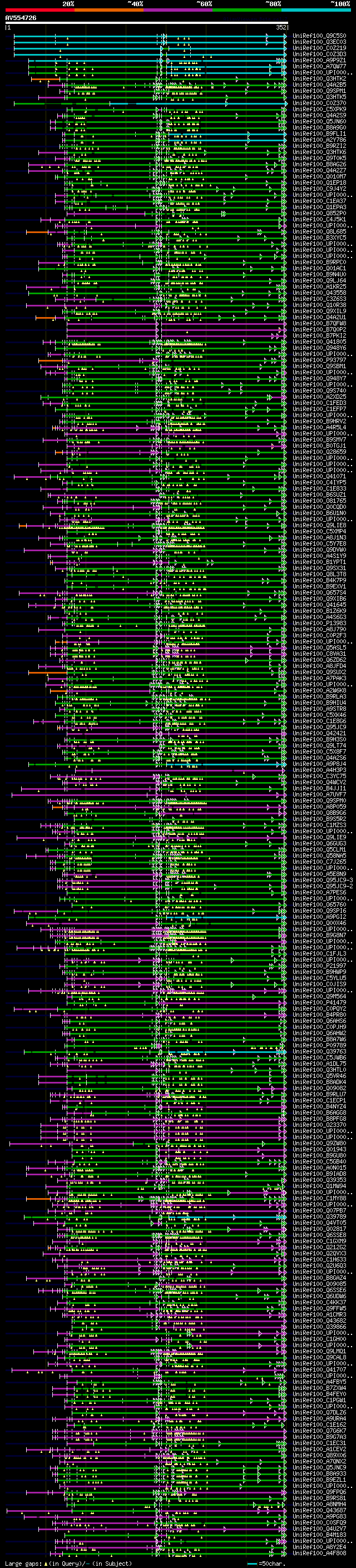Click on UniRef100_Q9XIL9
This screenshot has height=1568, width=356.
pos(319,311)
